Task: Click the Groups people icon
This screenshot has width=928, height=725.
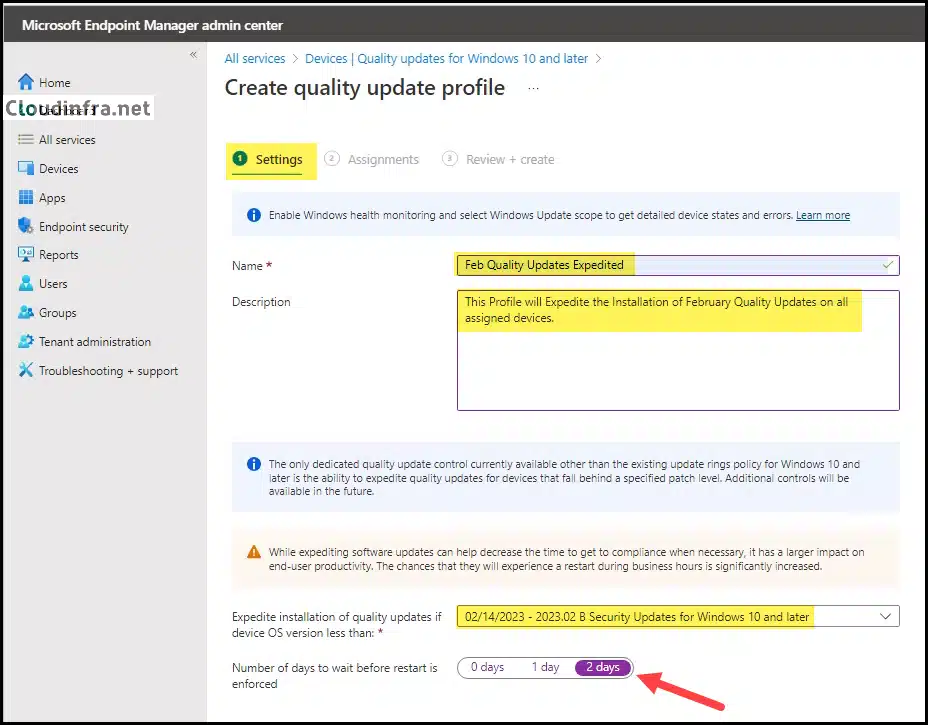Action: 25,312
